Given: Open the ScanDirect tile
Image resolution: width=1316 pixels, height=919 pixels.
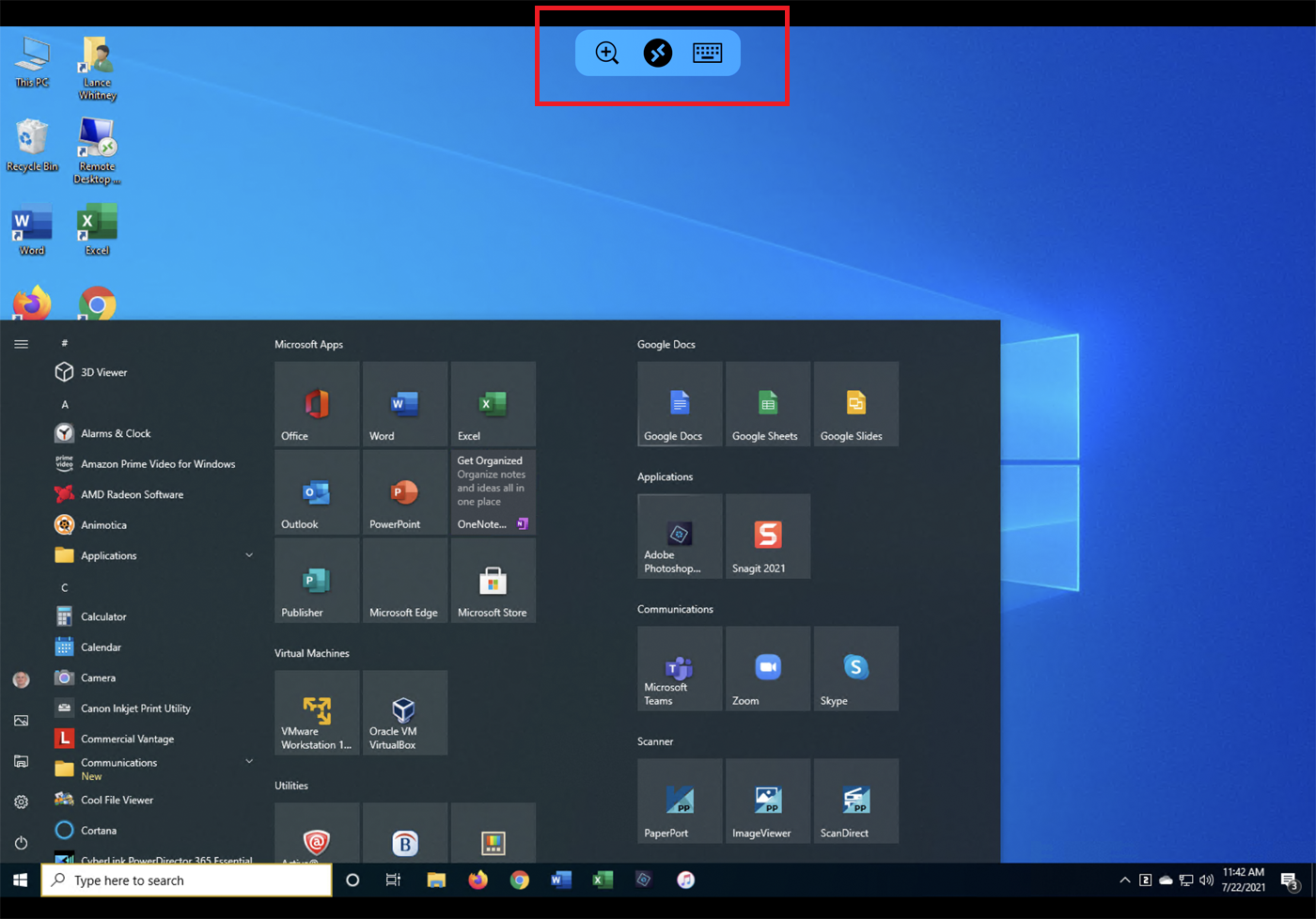Looking at the screenshot, I should [x=856, y=802].
